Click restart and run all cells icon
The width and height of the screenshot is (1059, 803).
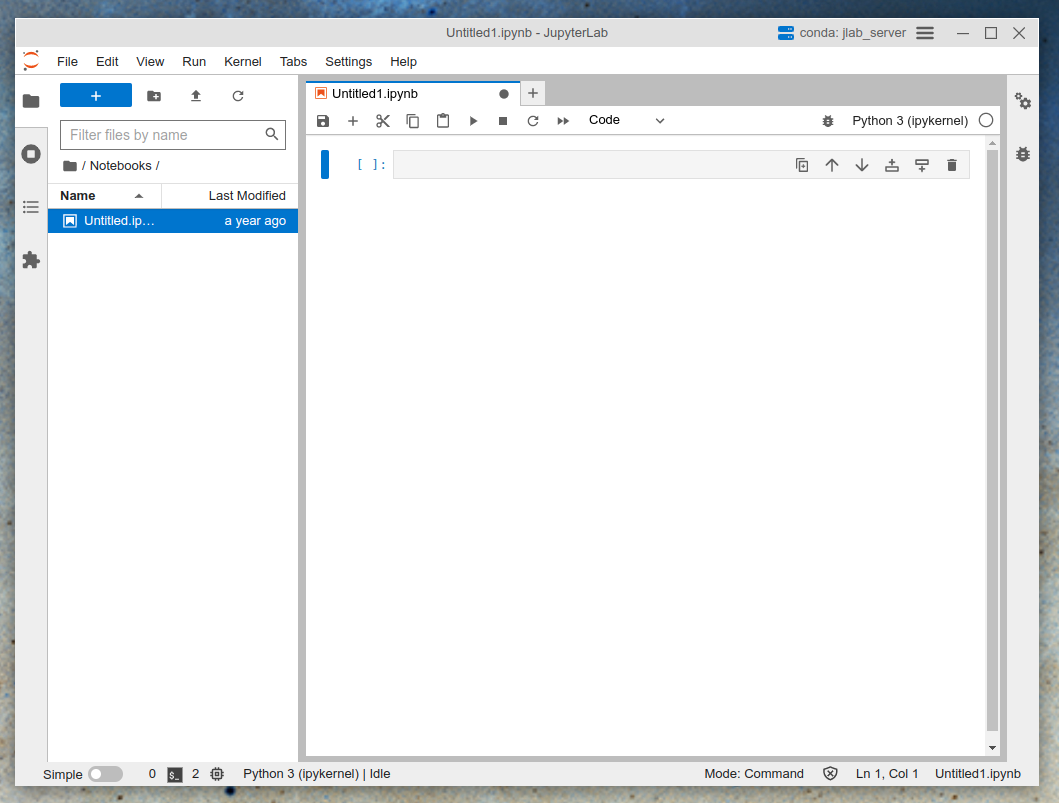(563, 121)
